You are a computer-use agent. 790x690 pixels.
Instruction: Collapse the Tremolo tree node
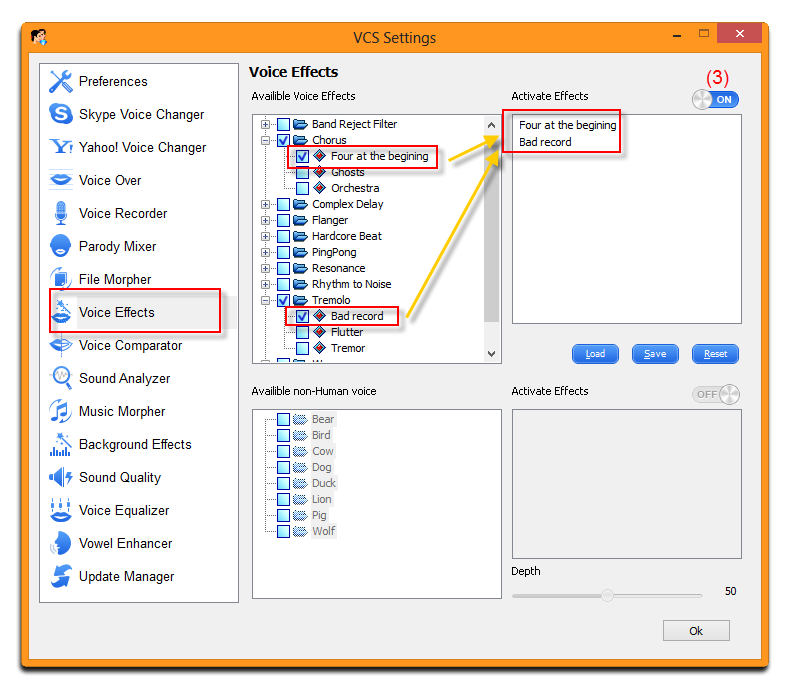coord(266,300)
